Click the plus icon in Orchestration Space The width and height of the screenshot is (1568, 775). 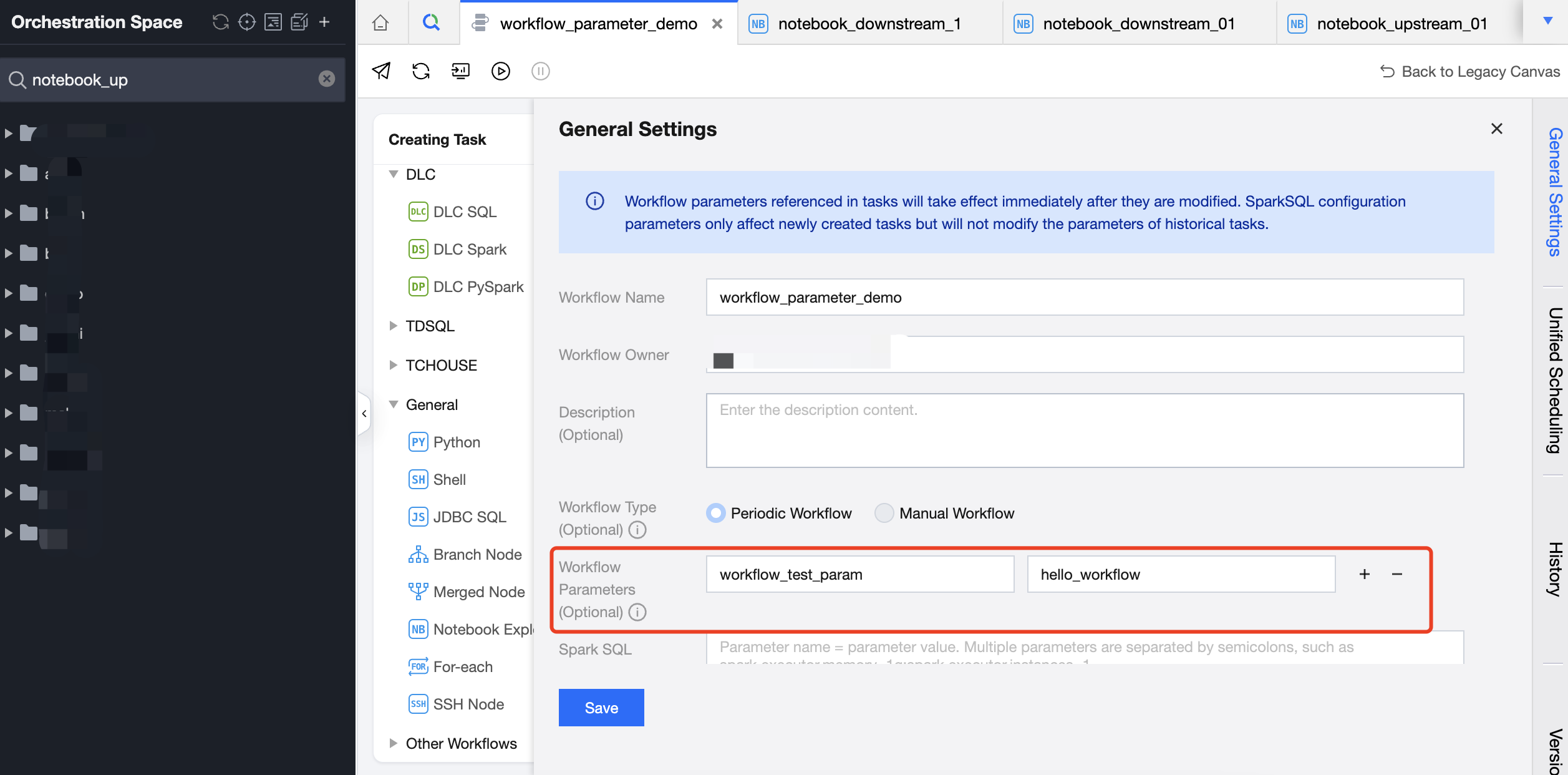(324, 22)
